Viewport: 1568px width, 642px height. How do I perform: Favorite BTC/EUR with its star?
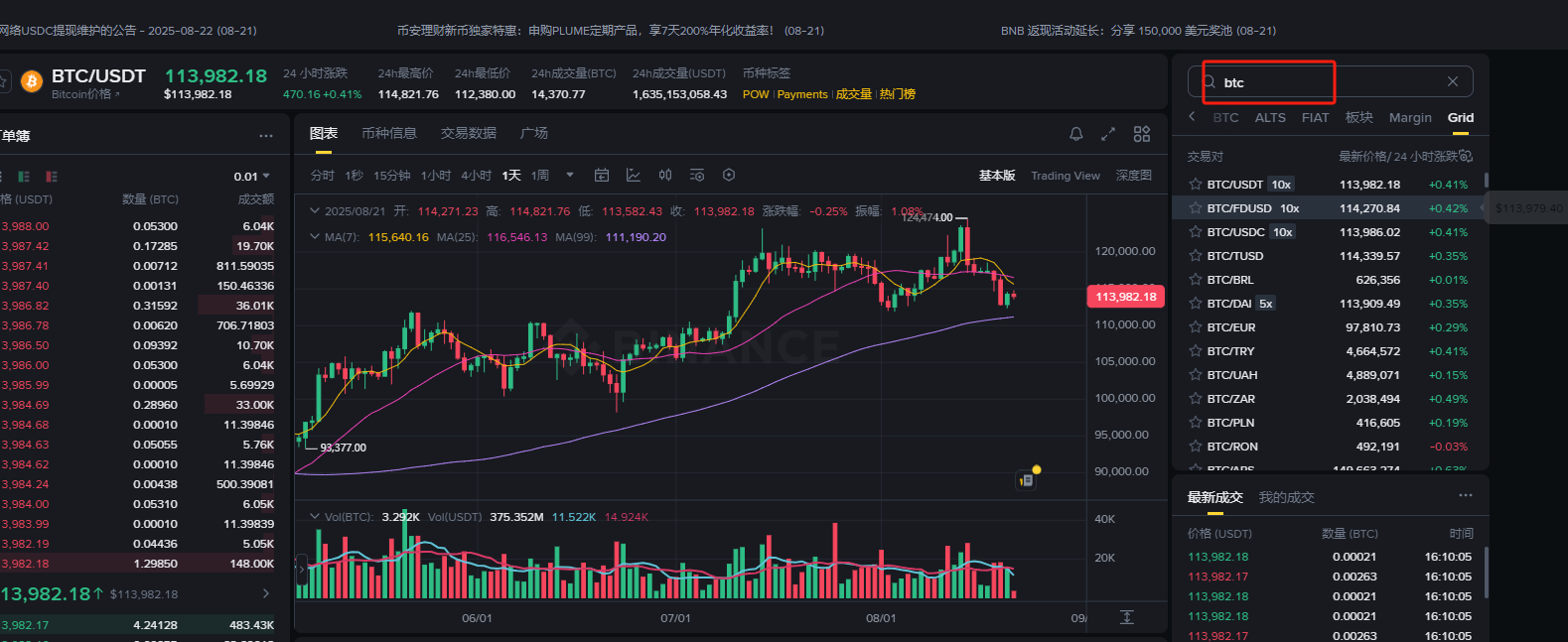pyautogui.click(x=1196, y=327)
